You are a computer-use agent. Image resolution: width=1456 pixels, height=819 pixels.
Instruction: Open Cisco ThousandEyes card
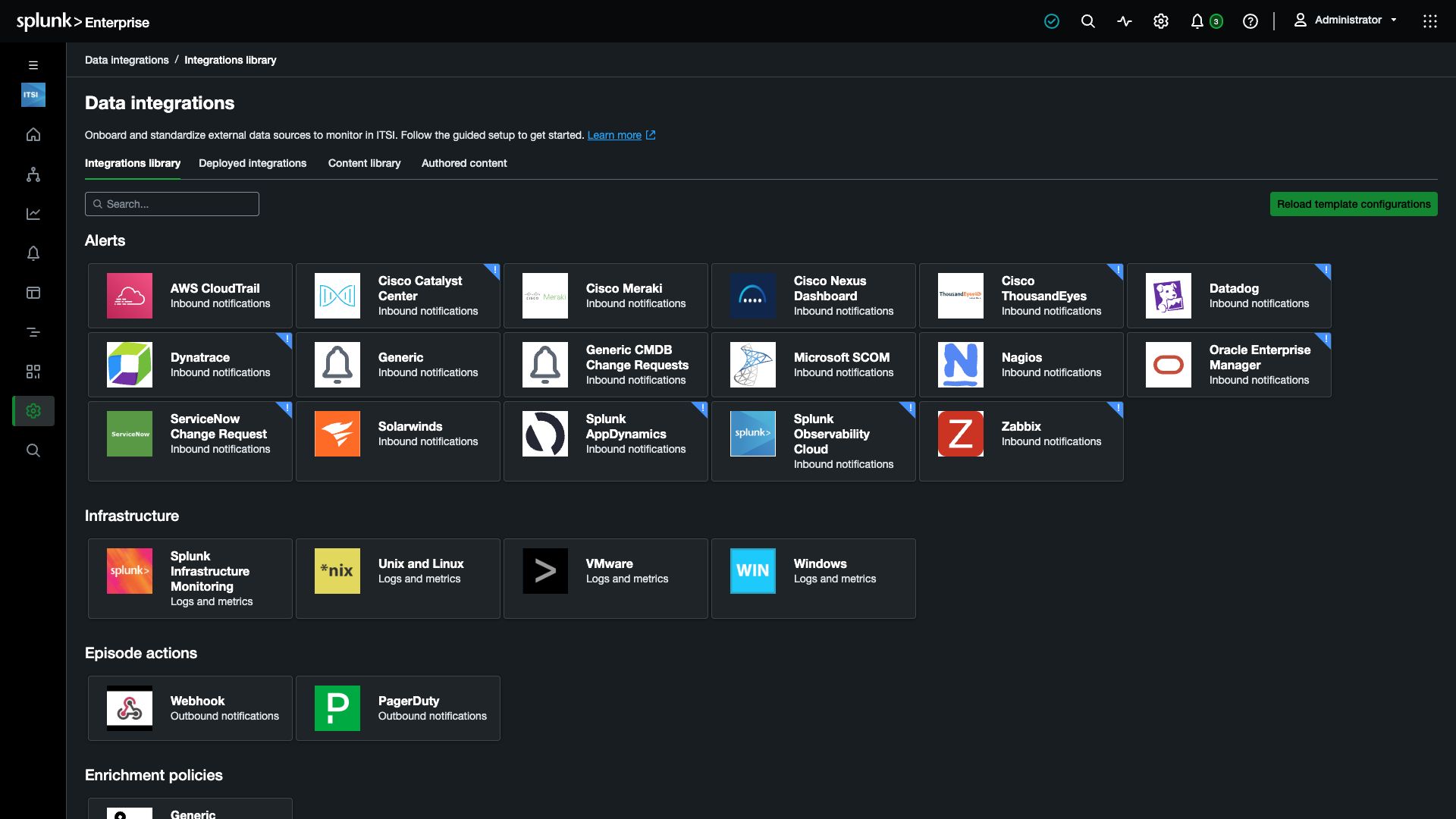point(1021,296)
